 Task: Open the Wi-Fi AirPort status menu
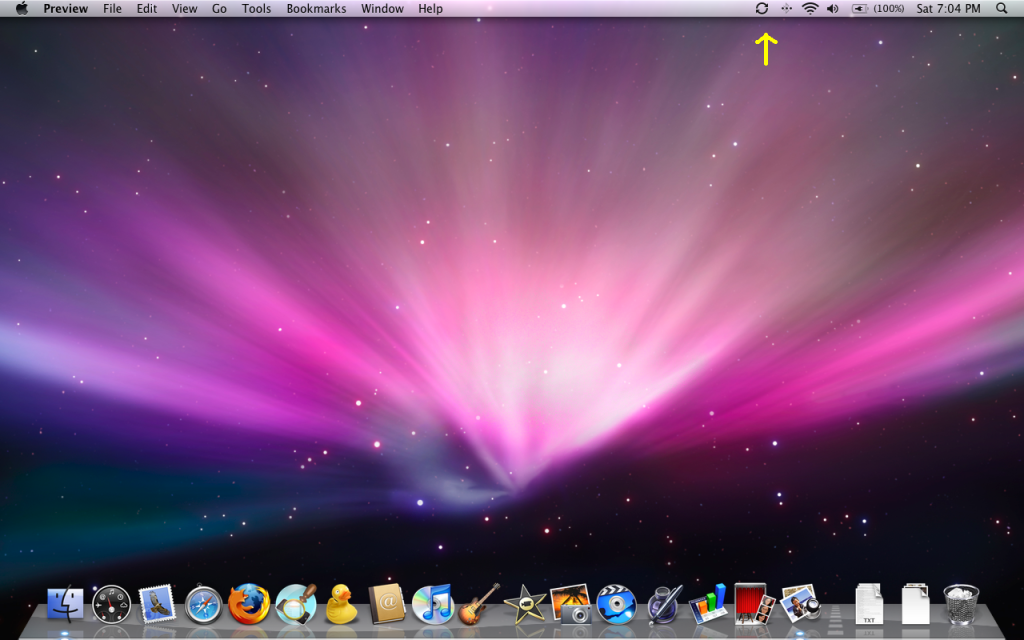pos(810,8)
